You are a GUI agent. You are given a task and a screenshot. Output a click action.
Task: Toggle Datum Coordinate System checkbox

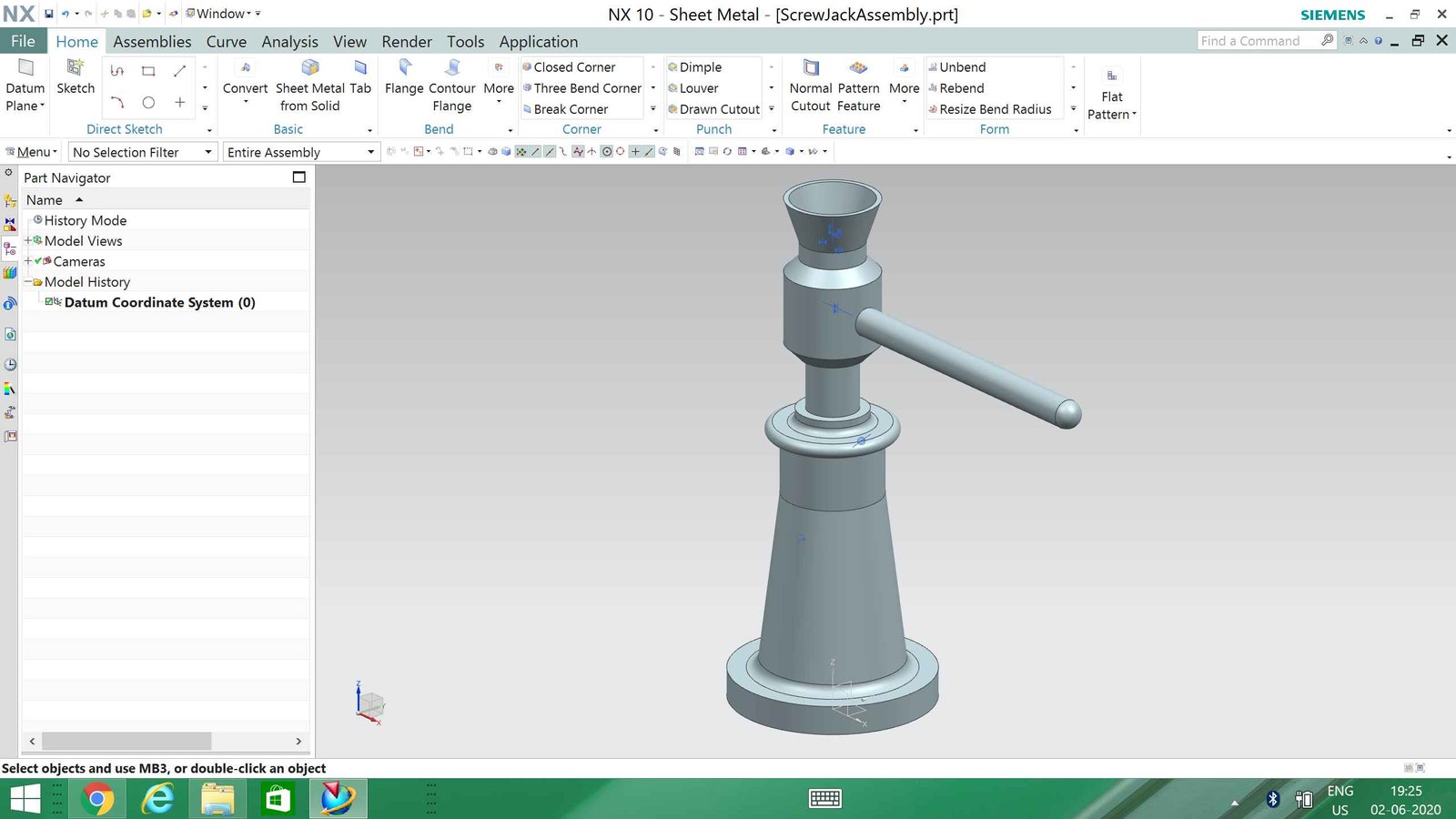click(x=50, y=302)
